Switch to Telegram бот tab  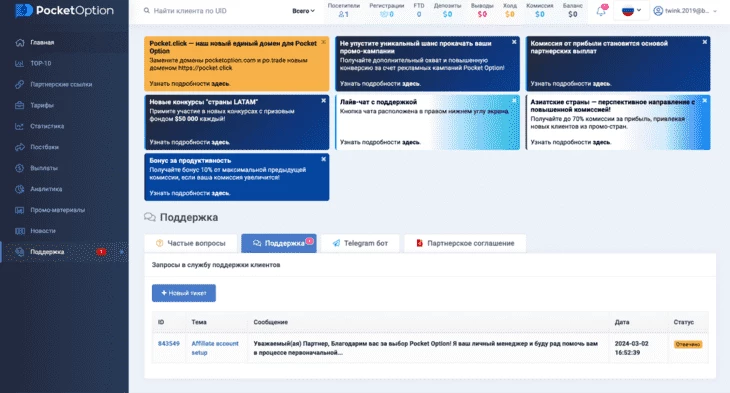(x=360, y=243)
